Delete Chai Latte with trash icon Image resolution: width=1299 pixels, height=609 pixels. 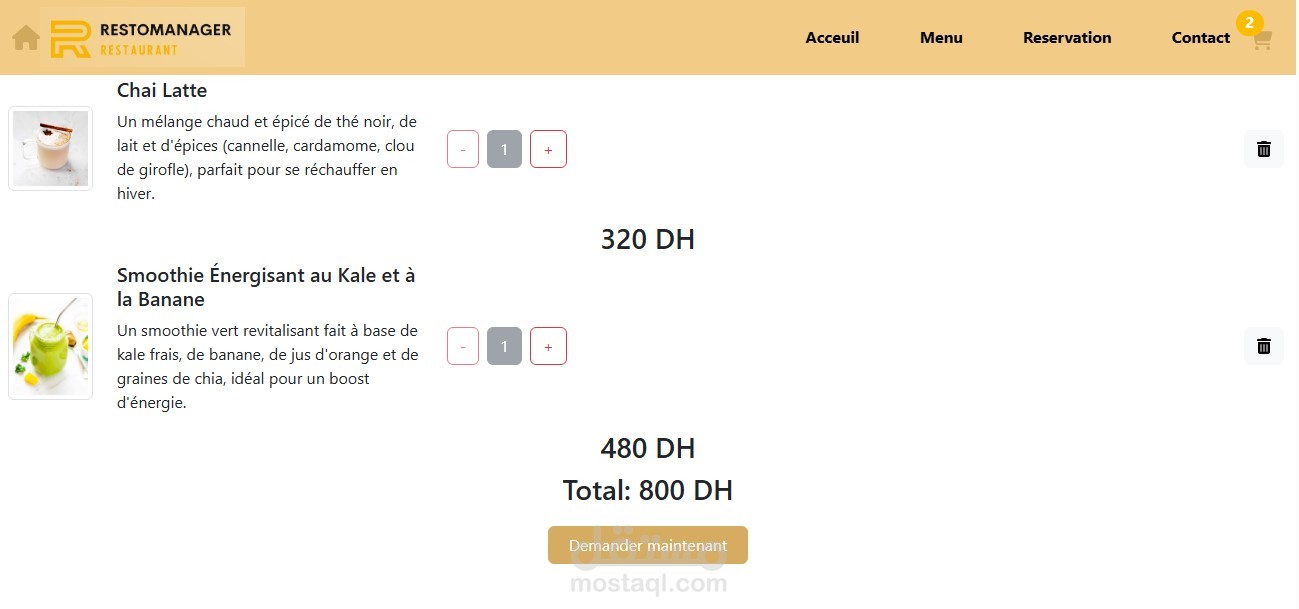click(1264, 149)
